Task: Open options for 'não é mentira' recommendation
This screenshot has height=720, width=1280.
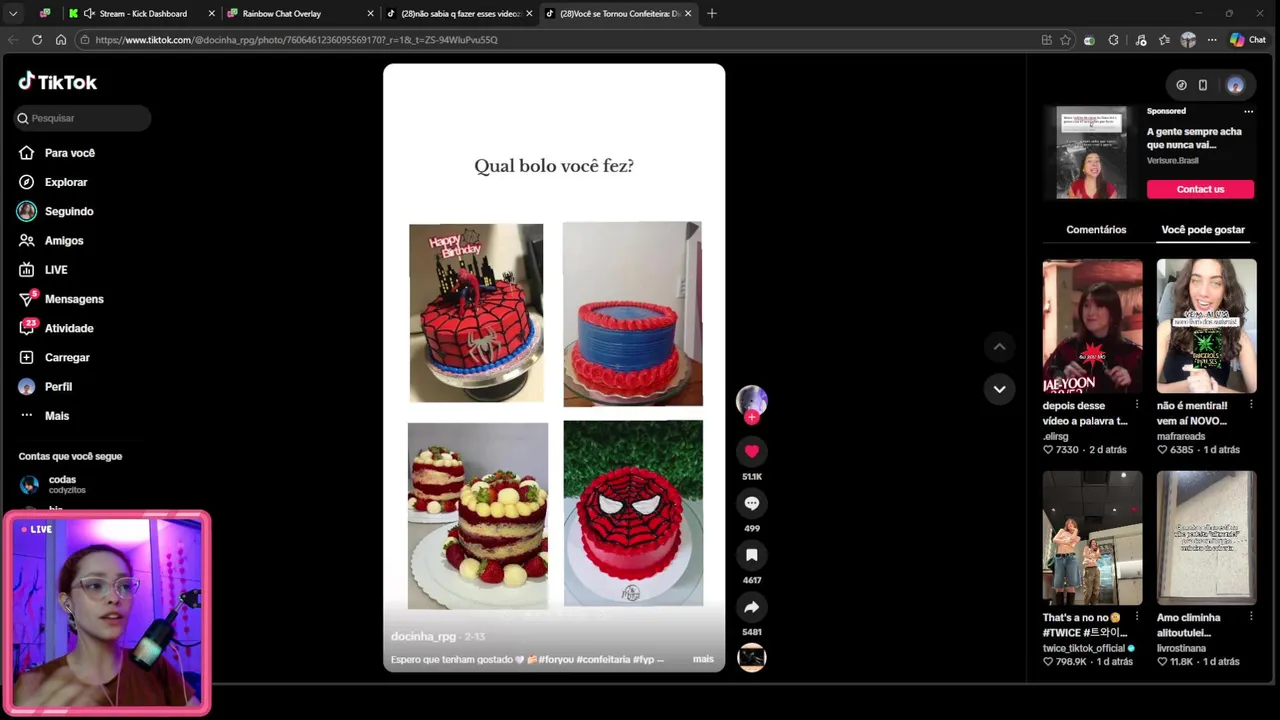Action: (x=1251, y=405)
